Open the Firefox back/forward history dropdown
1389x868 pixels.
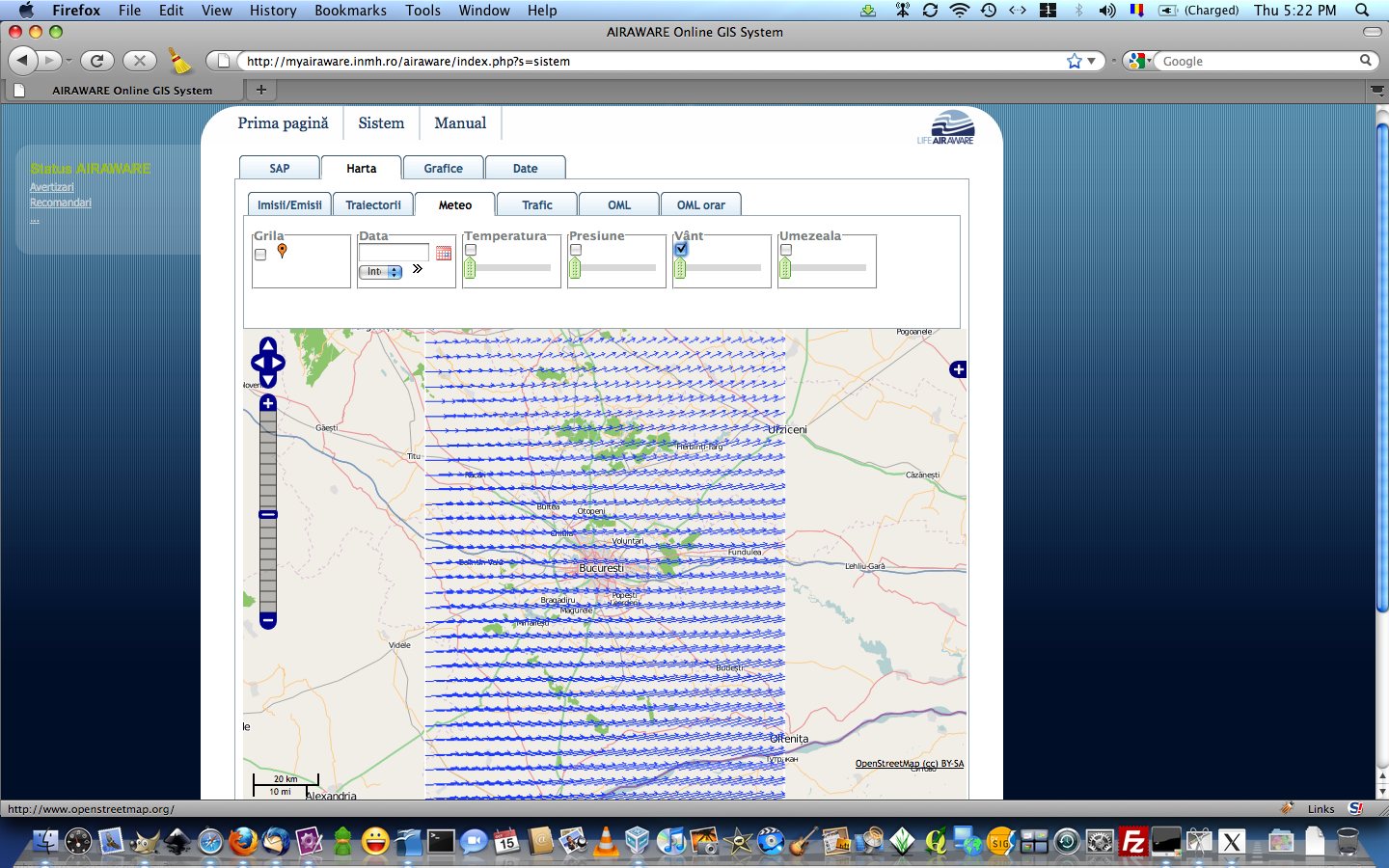click(x=68, y=61)
